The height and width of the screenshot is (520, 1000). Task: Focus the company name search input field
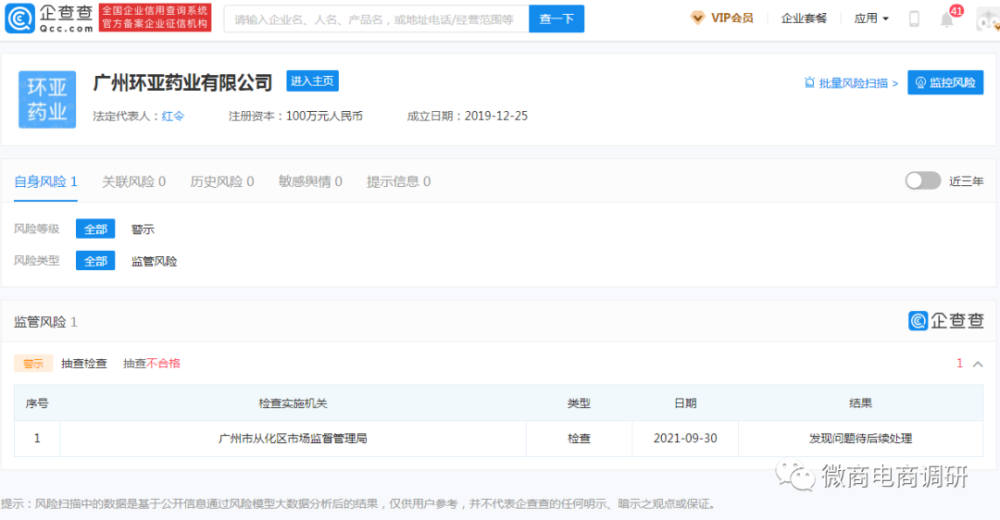tap(376, 19)
